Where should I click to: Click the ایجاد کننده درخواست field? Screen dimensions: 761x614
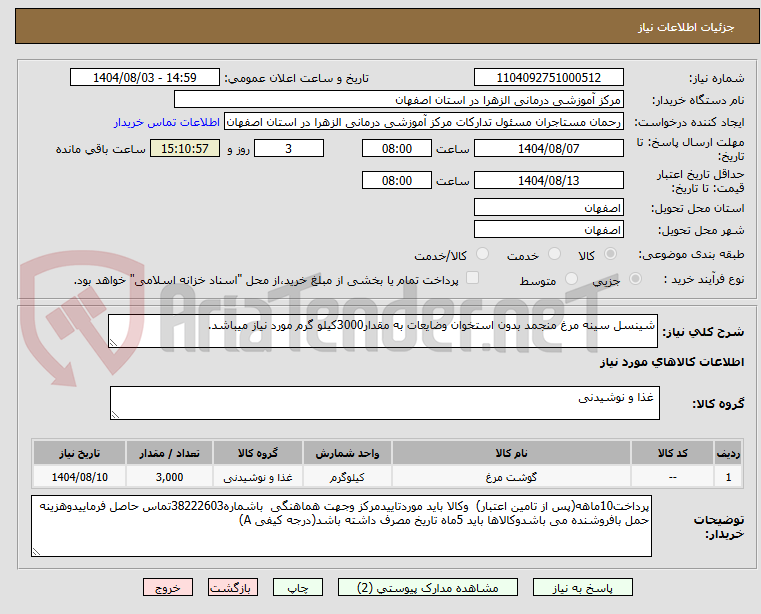tap(424, 122)
